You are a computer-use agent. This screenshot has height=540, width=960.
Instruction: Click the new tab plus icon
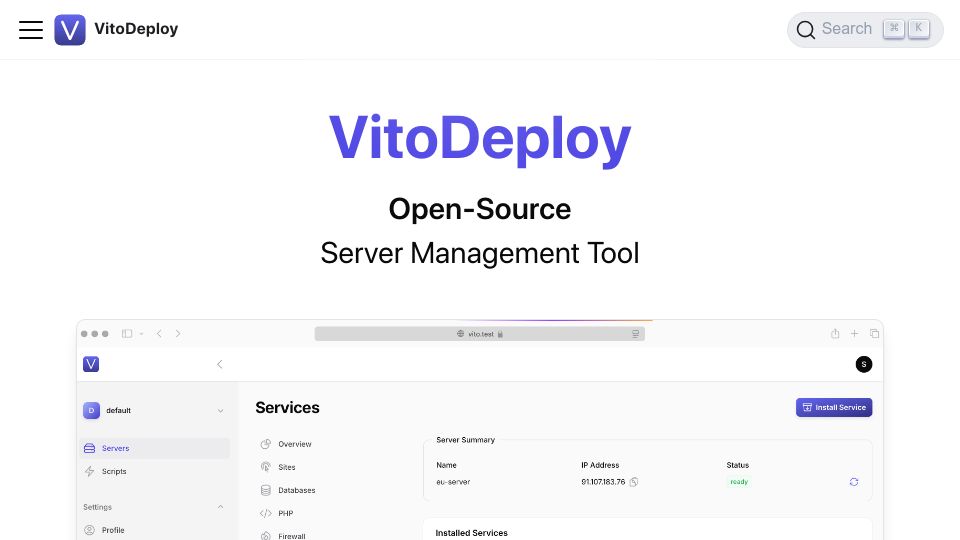point(854,334)
